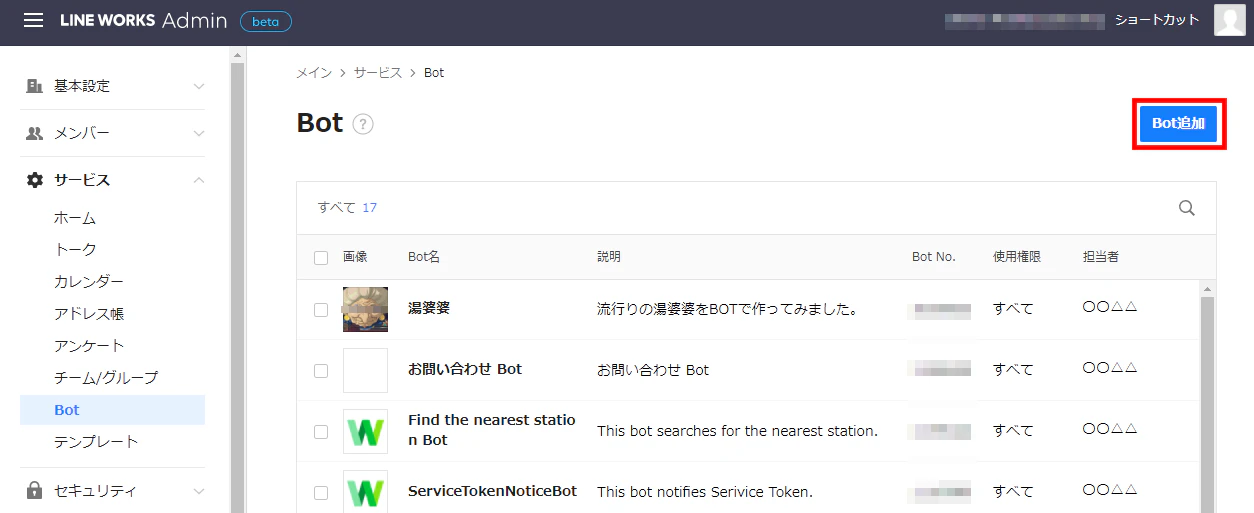Click the sidebar scroll-up arrow
This screenshot has width=1254, height=513.
237,54
